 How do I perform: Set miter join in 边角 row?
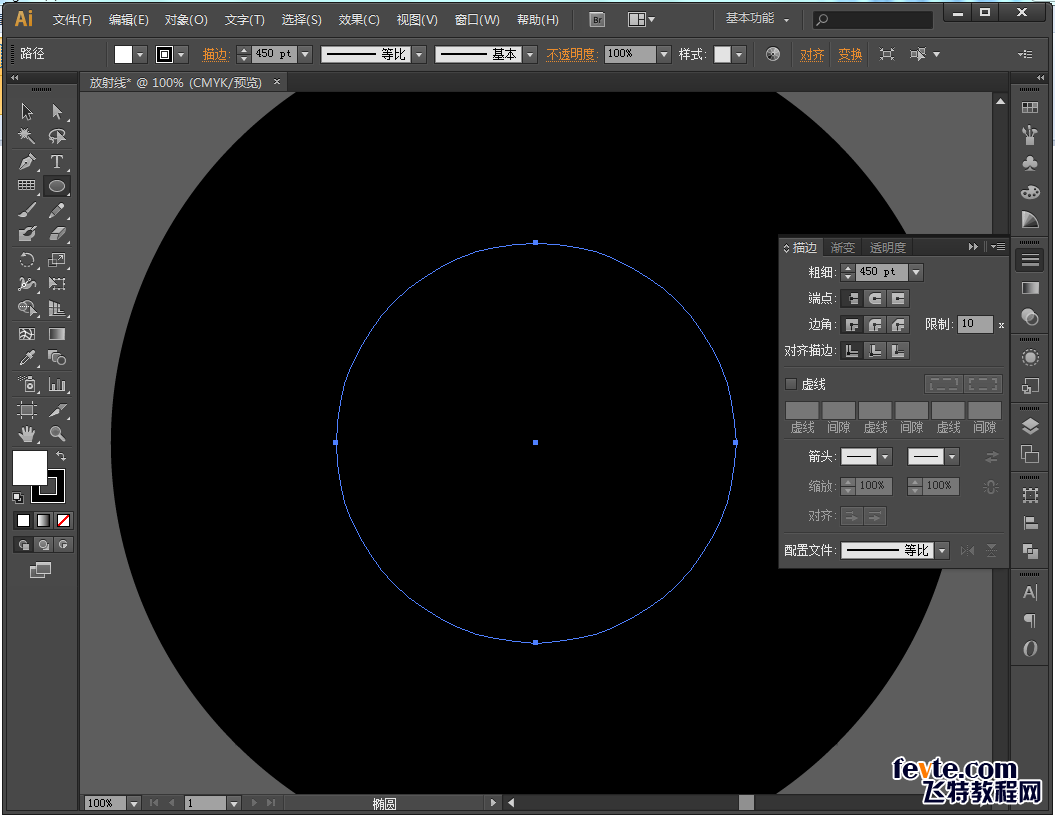(852, 325)
